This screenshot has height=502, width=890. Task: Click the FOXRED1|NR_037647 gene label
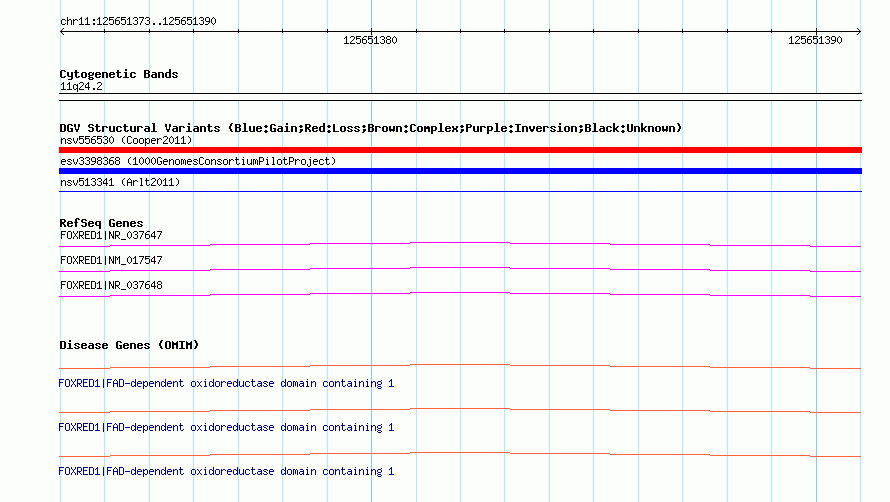pyautogui.click(x=111, y=235)
